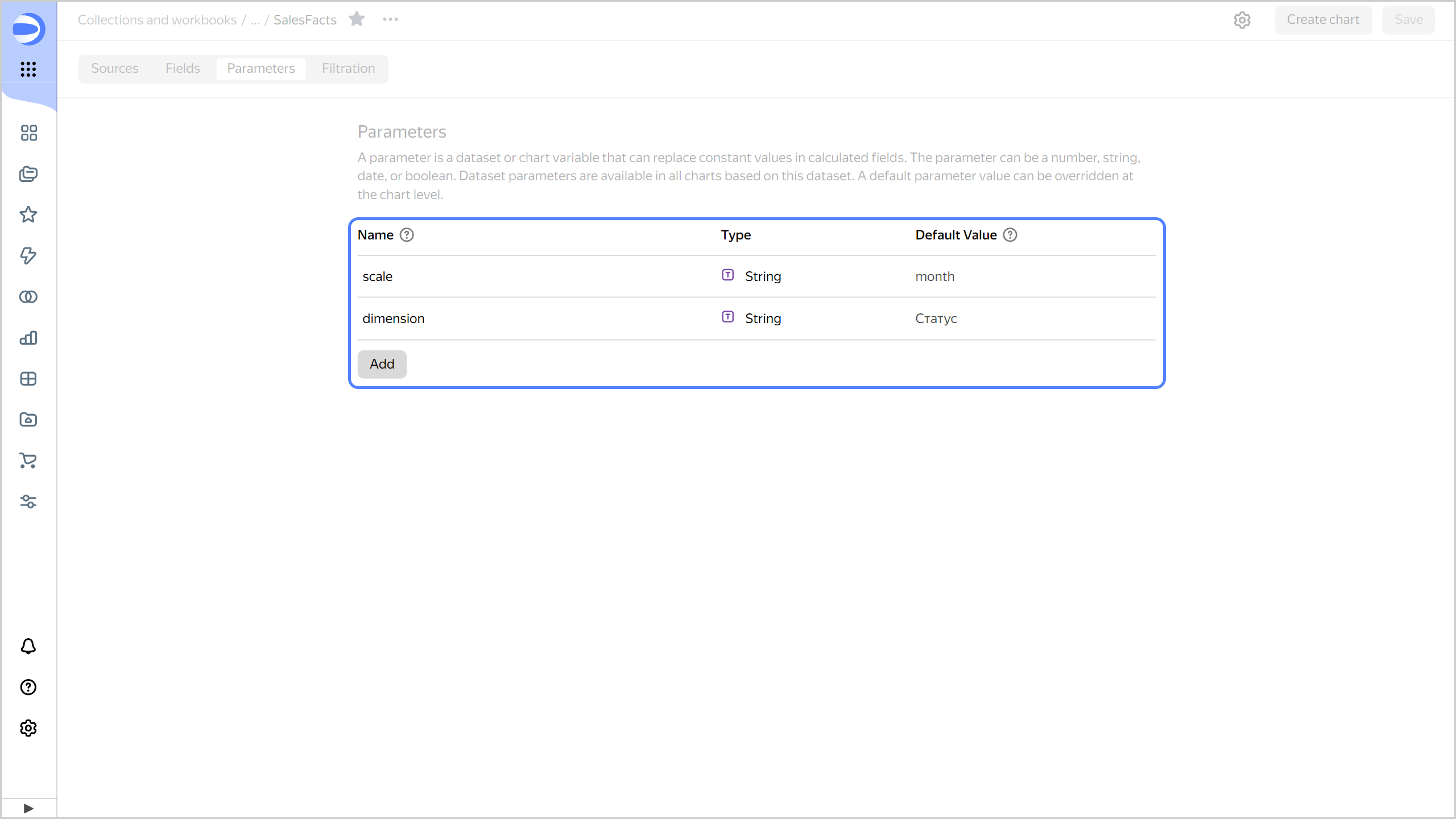The image size is (1456, 819).
Task: Click the String type icon for scale
Action: click(728, 275)
